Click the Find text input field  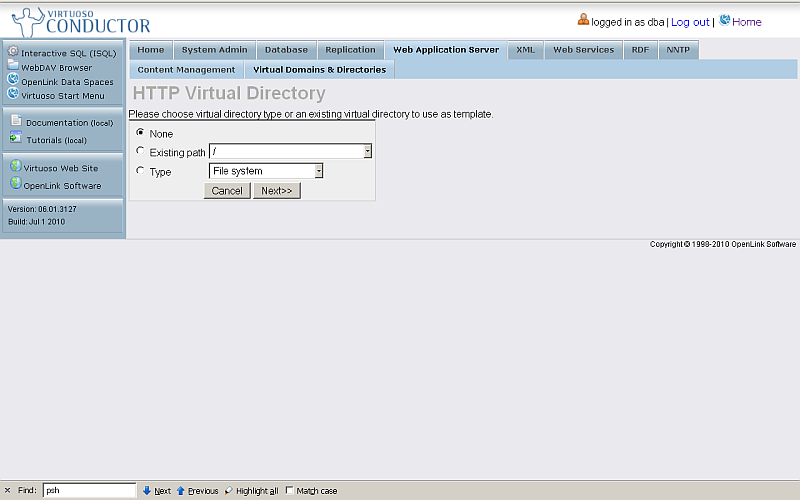click(x=89, y=490)
